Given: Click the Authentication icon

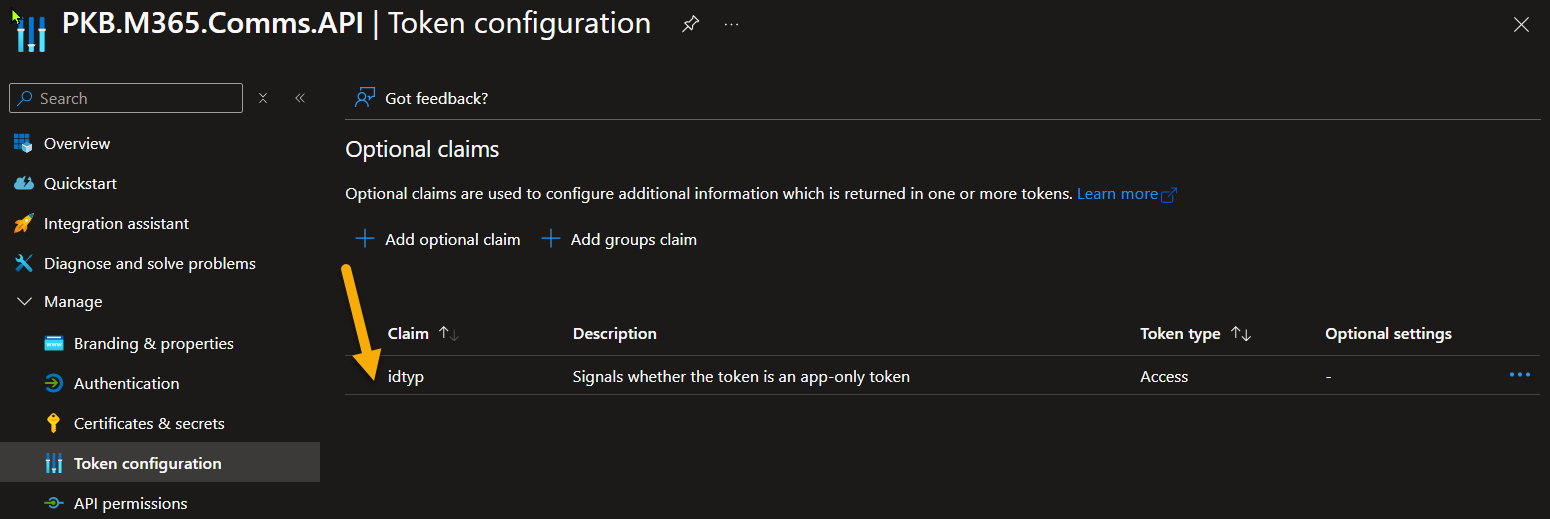Looking at the screenshot, I should pos(54,383).
